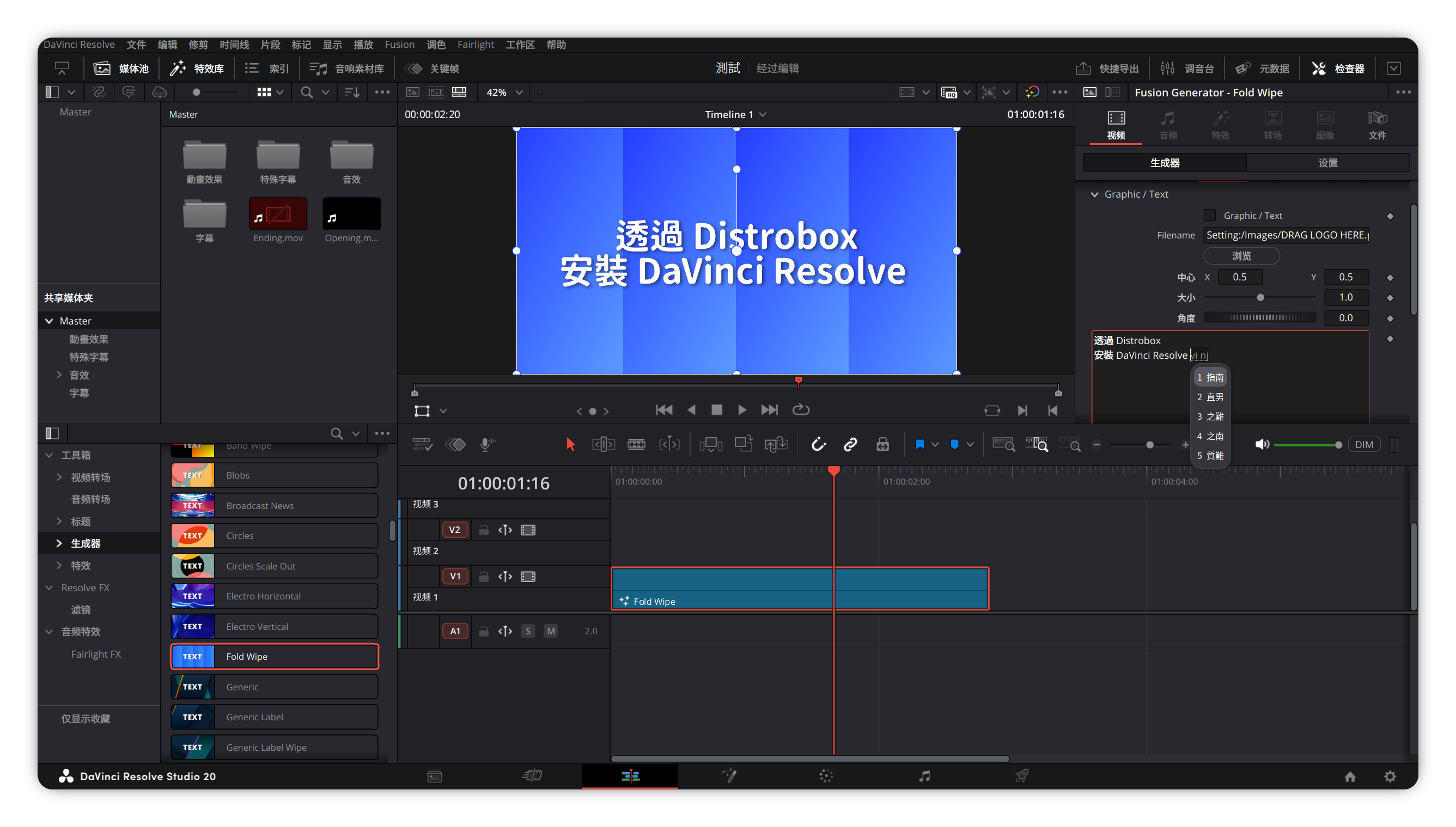Screen dimensions: 1456x827
Task: Open the Fusion menu
Action: click(x=399, y=44)
